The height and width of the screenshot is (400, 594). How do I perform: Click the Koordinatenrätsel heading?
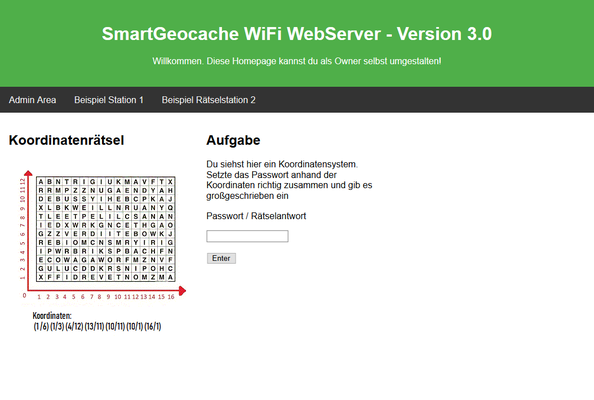coord(66,140)
